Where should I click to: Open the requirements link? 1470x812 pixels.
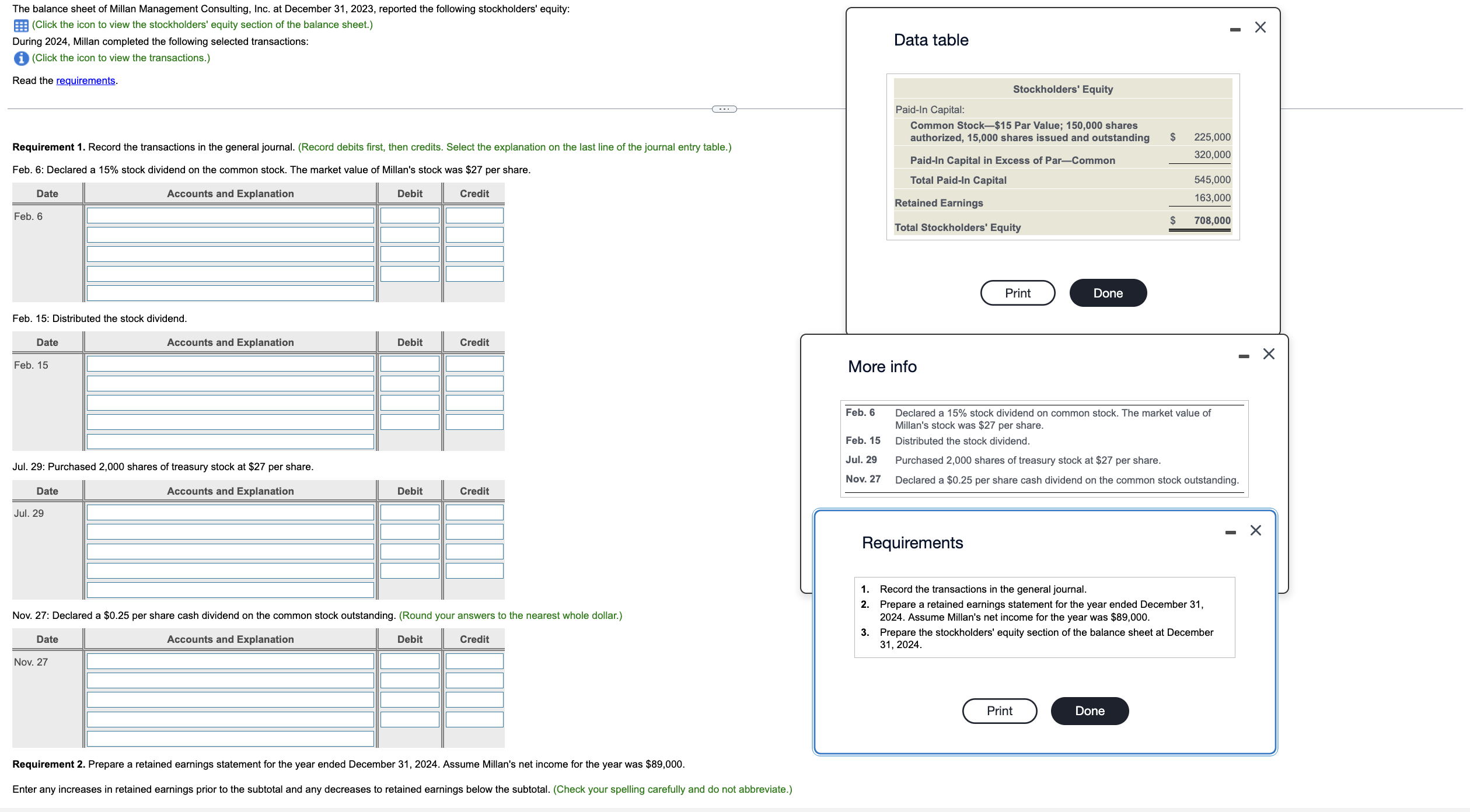85,80
